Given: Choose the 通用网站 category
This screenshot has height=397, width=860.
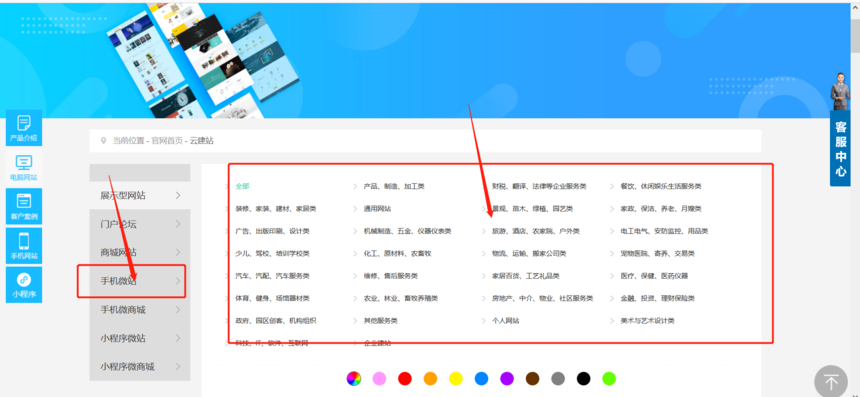Looking at the screenshot, I should coord(377,209).
